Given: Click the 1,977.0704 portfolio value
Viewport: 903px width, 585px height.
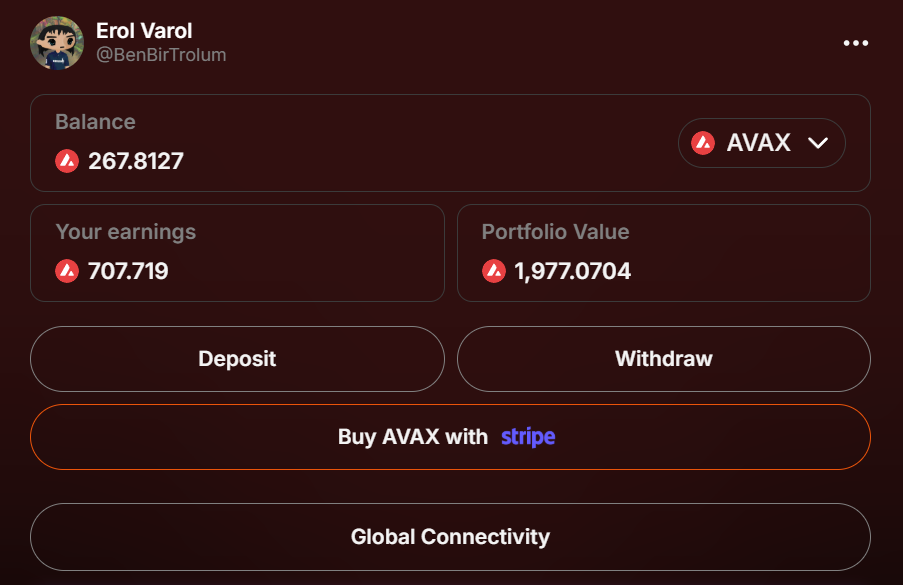Looking at the screenshot, I should tap(572, 271).
